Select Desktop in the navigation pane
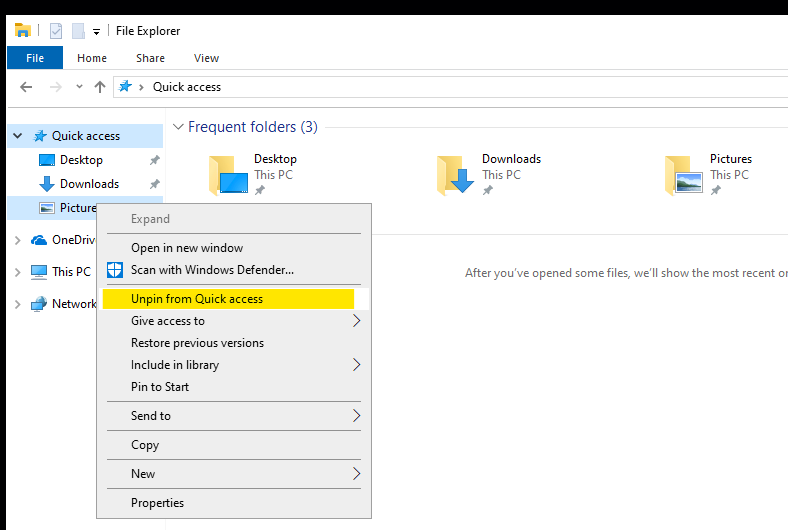The image size is (788, 530). [x=81, y=160]
